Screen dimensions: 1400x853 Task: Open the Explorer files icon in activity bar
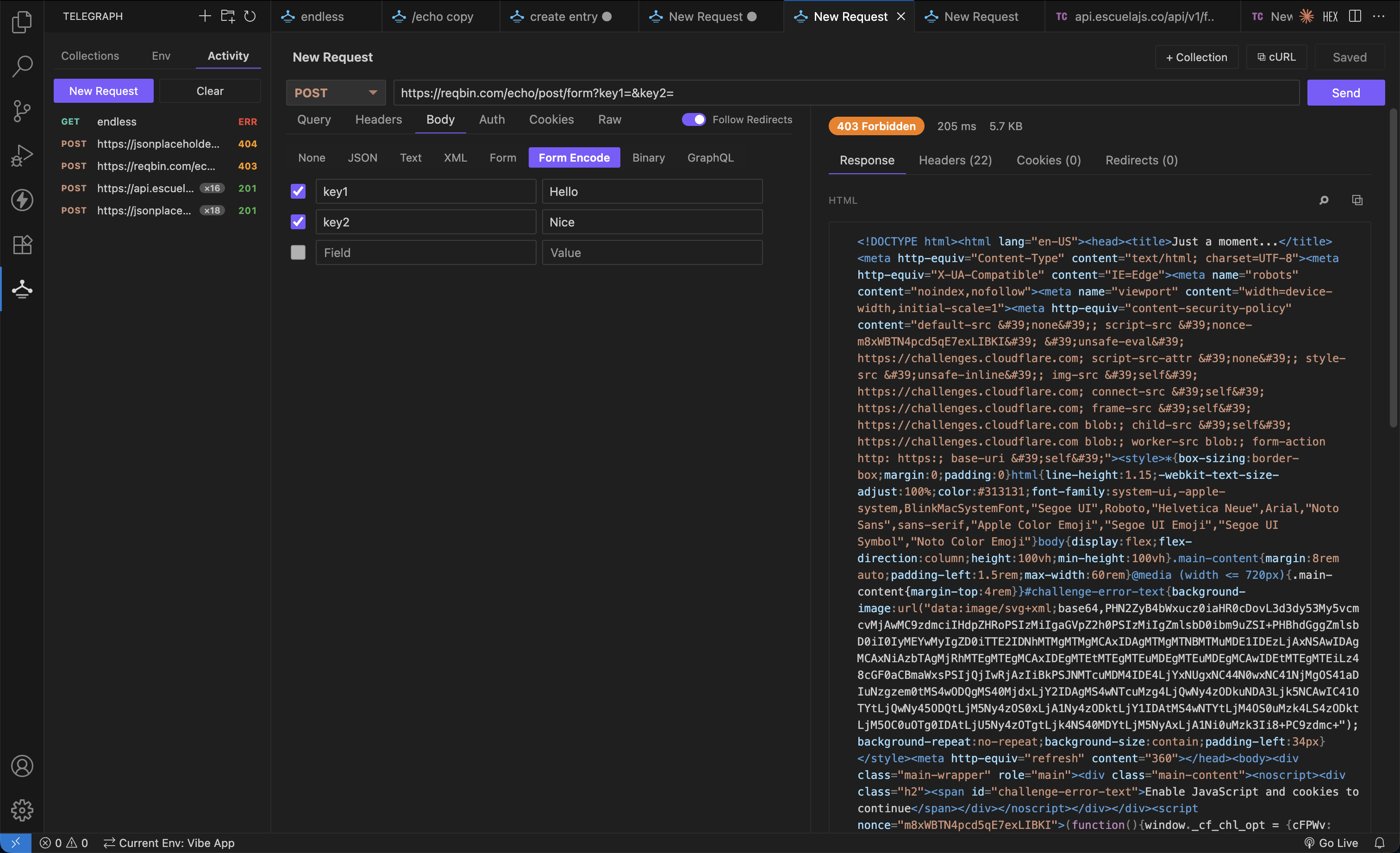[x=22, y=22]
